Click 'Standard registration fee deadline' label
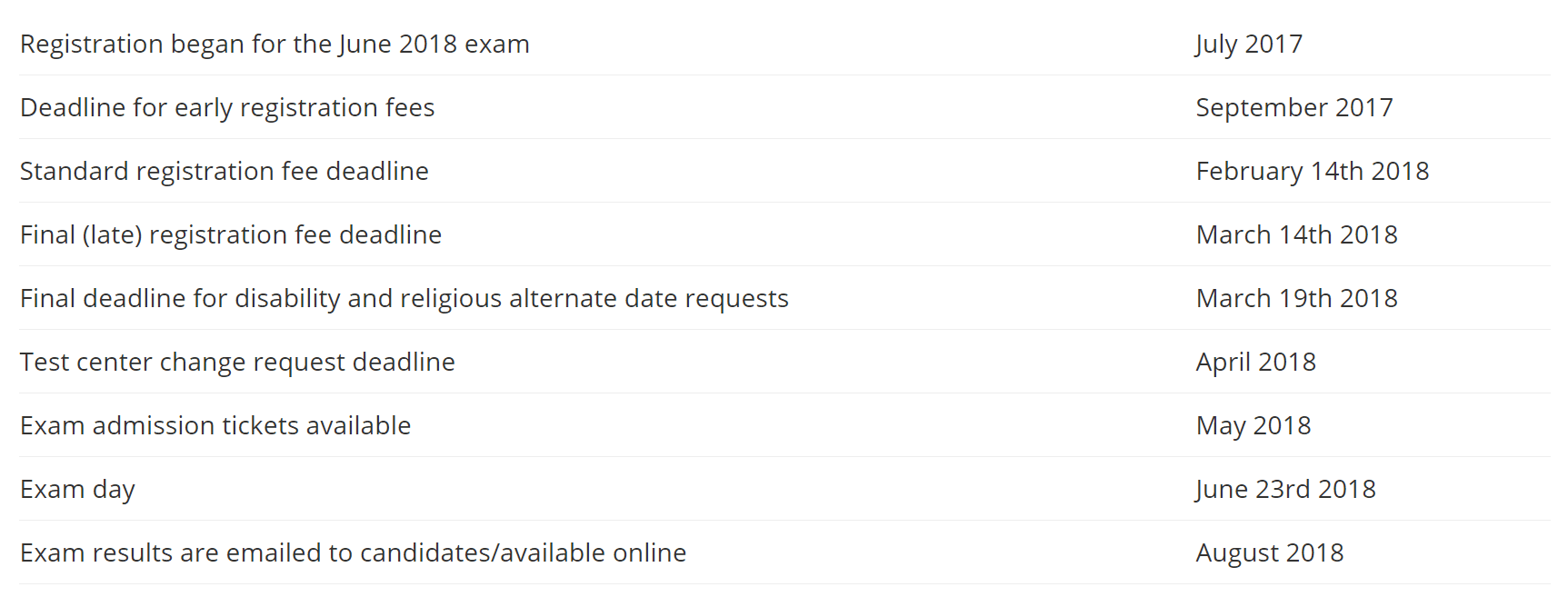Image resolution: width=1568 pixels, height=597 pixels. point(225,171)
